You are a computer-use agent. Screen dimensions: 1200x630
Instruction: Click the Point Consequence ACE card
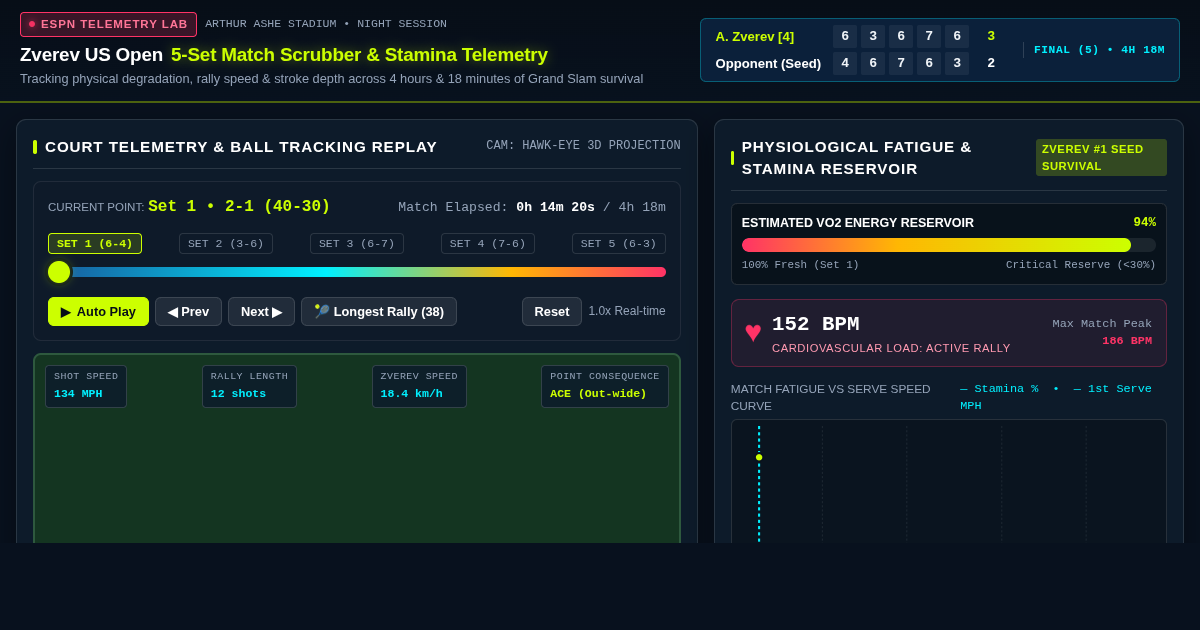(x=605, y=386)
